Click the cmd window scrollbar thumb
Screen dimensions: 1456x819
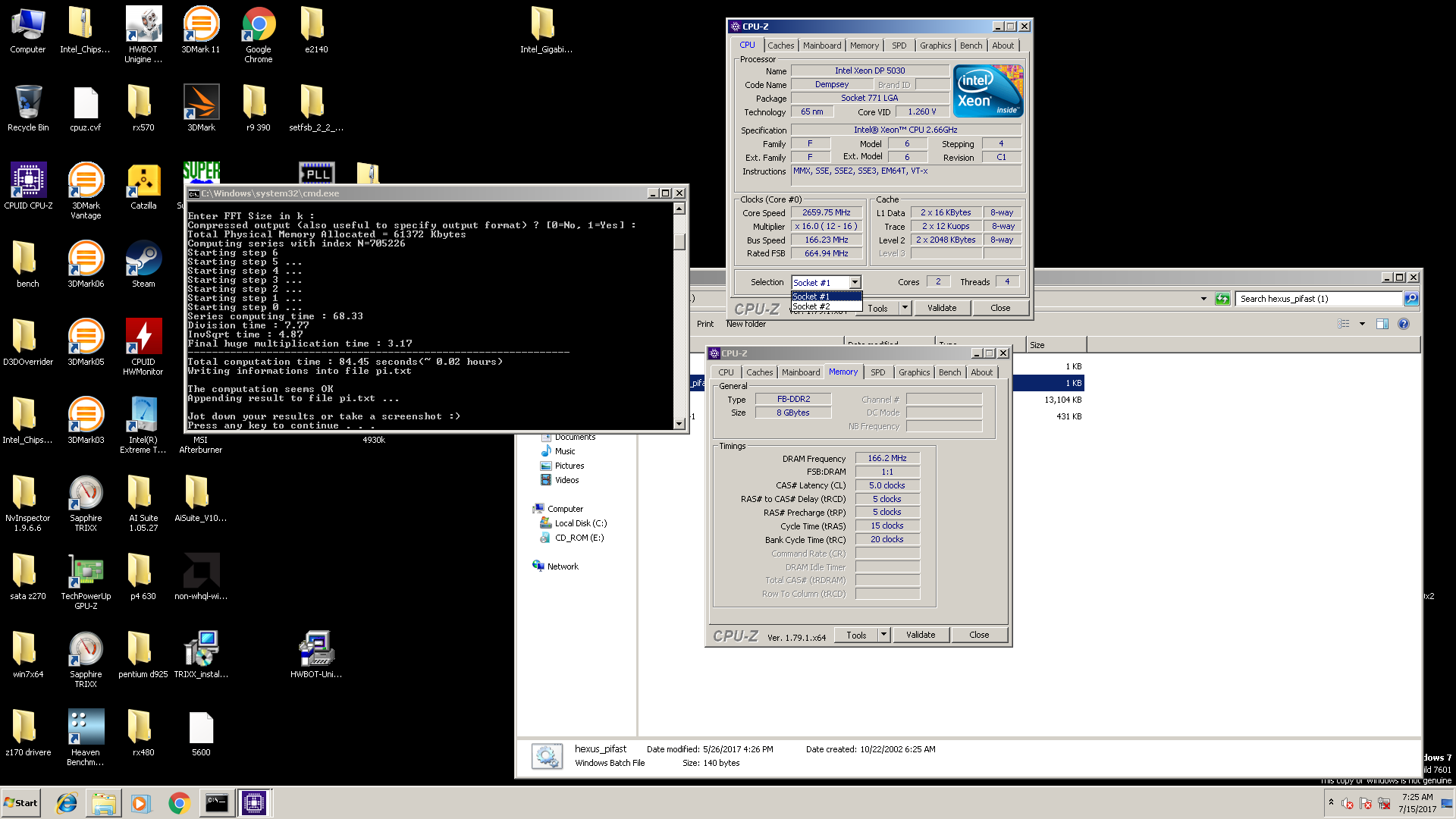point(679,241)
